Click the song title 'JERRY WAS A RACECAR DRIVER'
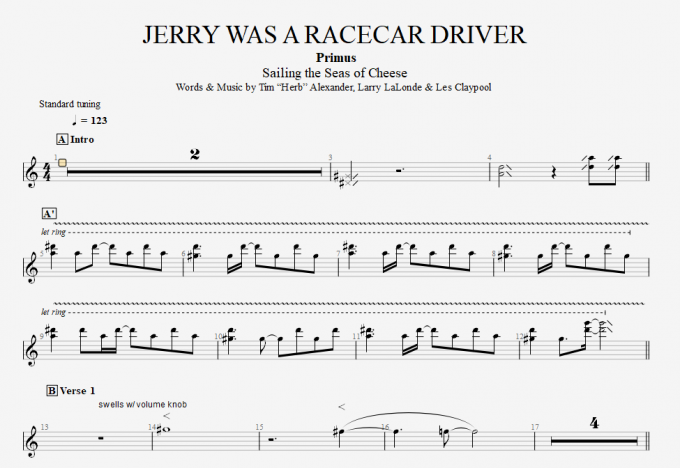 [x=334, y=34]
